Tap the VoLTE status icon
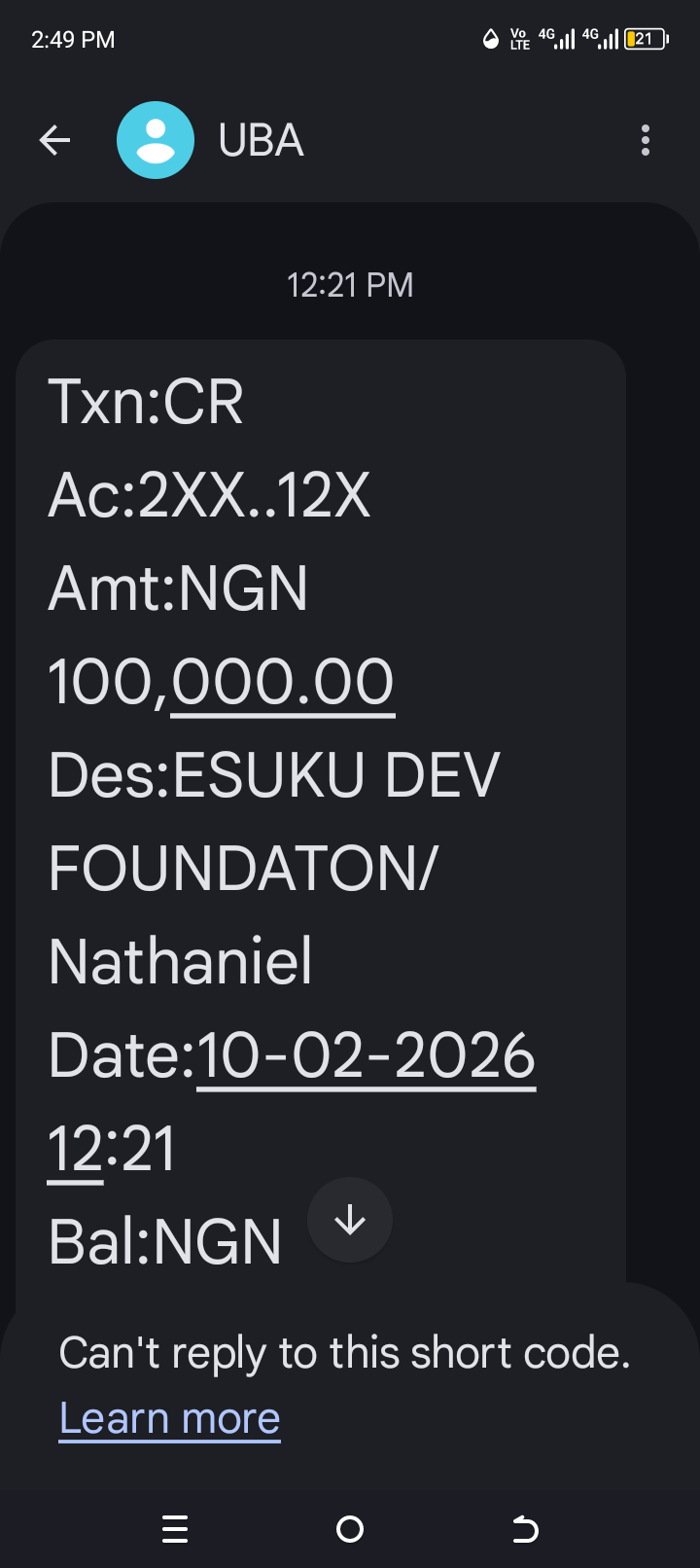 (x=520, y=39)
